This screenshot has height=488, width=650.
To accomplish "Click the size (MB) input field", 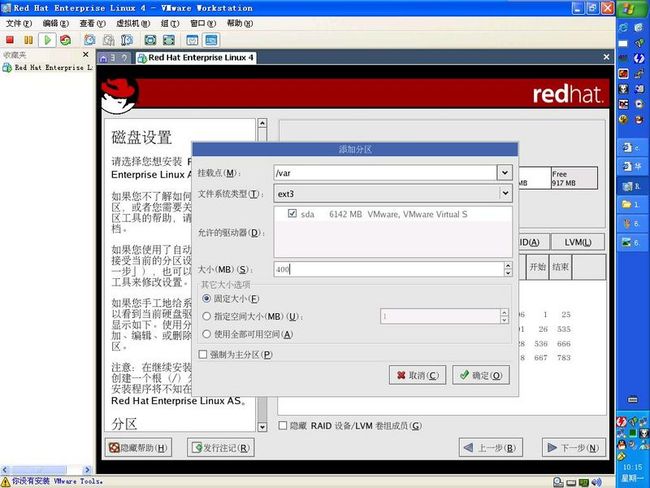I will pos(389,269).
